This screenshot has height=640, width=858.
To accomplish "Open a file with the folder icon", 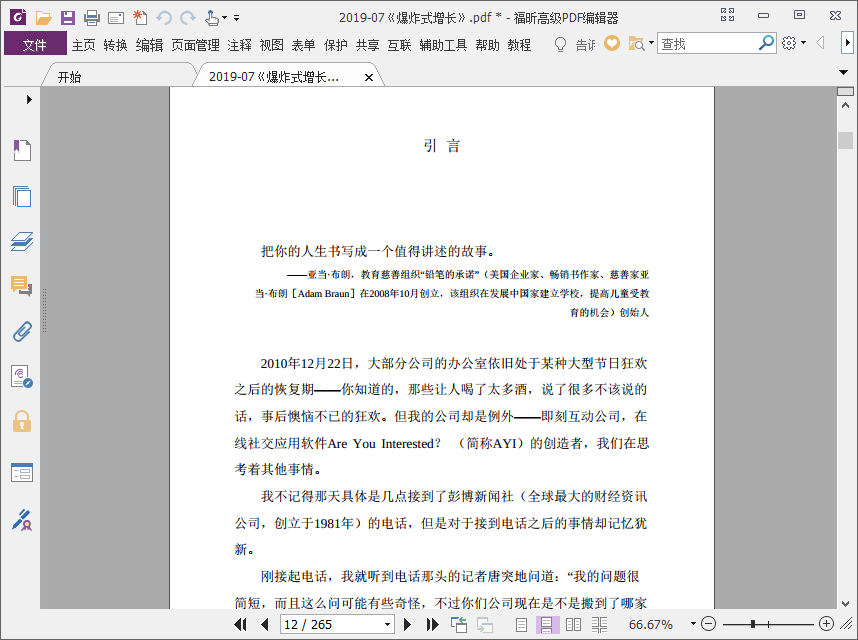I will (43, 18).
